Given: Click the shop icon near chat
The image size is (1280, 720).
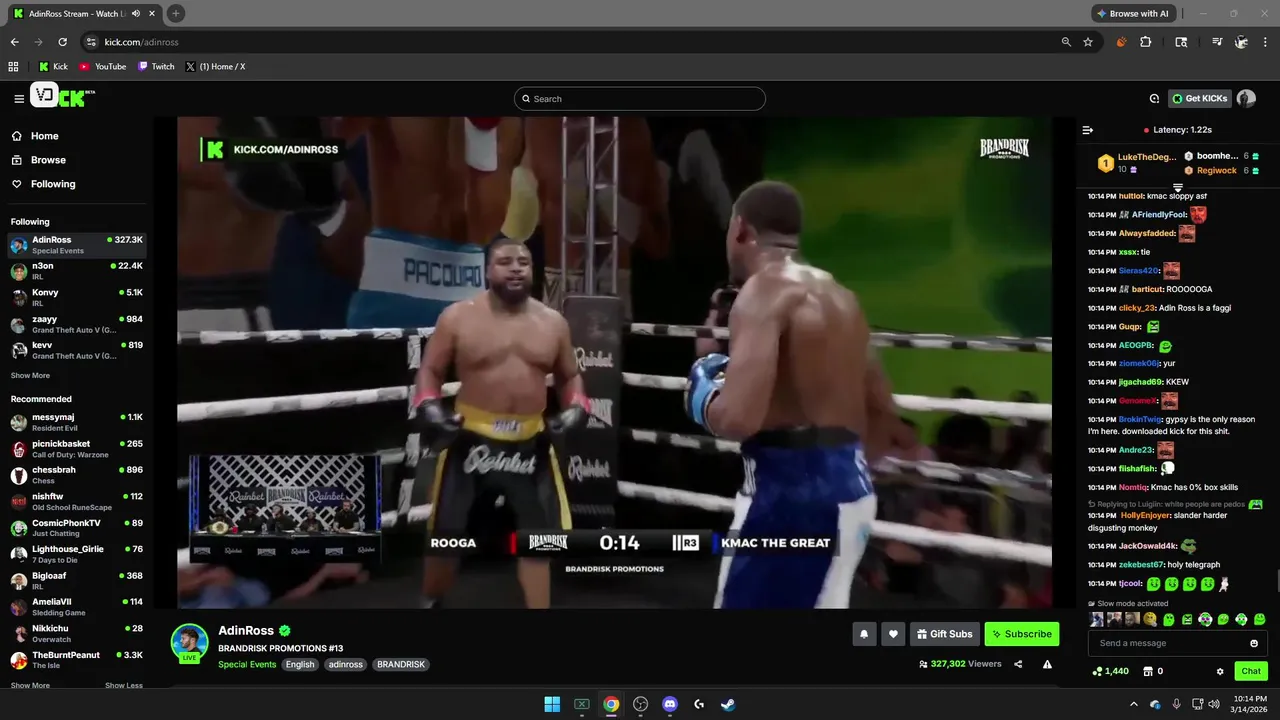Looking at the screenshot, I should click(x=1148, y=671).
